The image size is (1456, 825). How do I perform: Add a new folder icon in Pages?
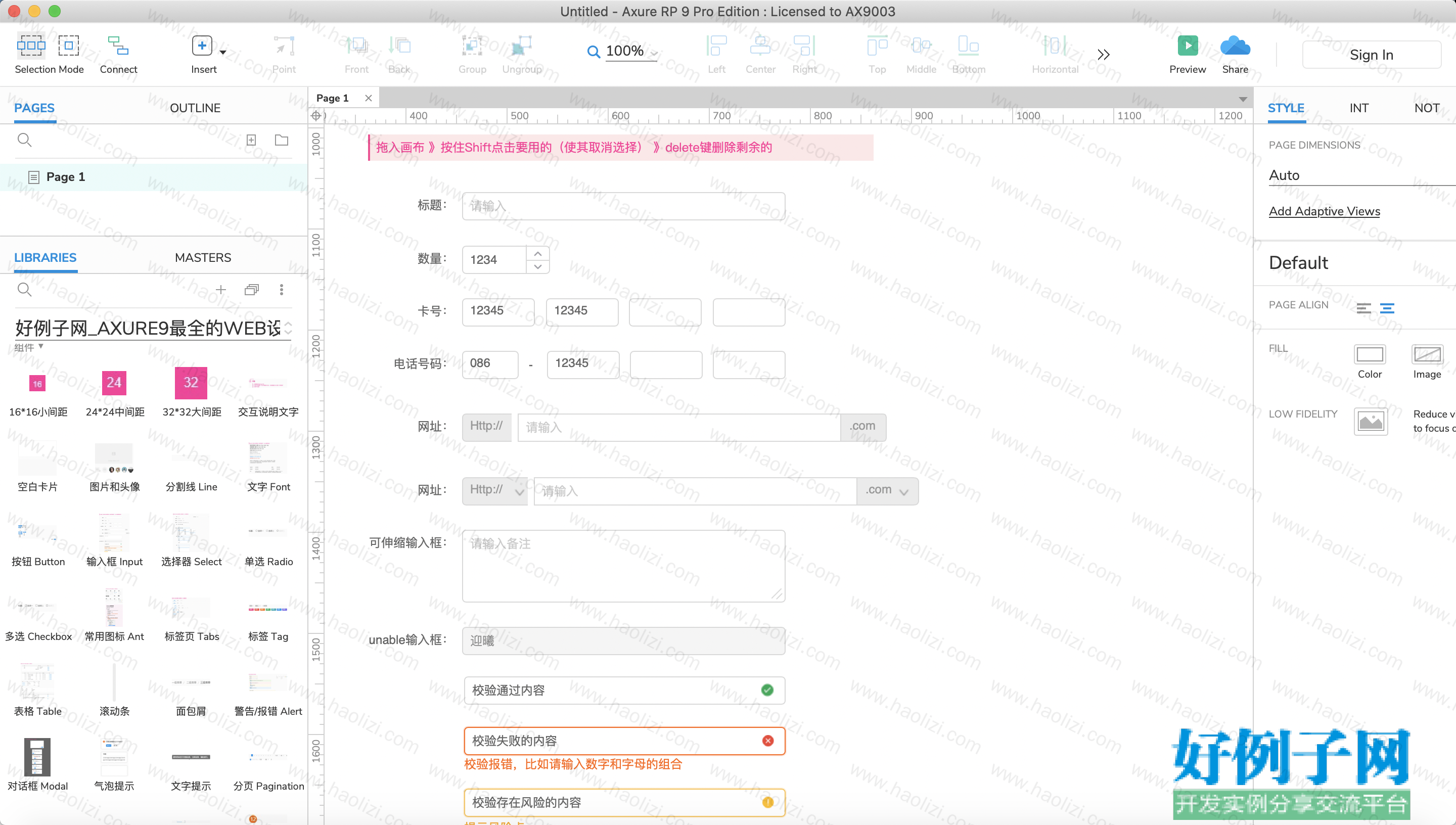click(x=282, y=140)
